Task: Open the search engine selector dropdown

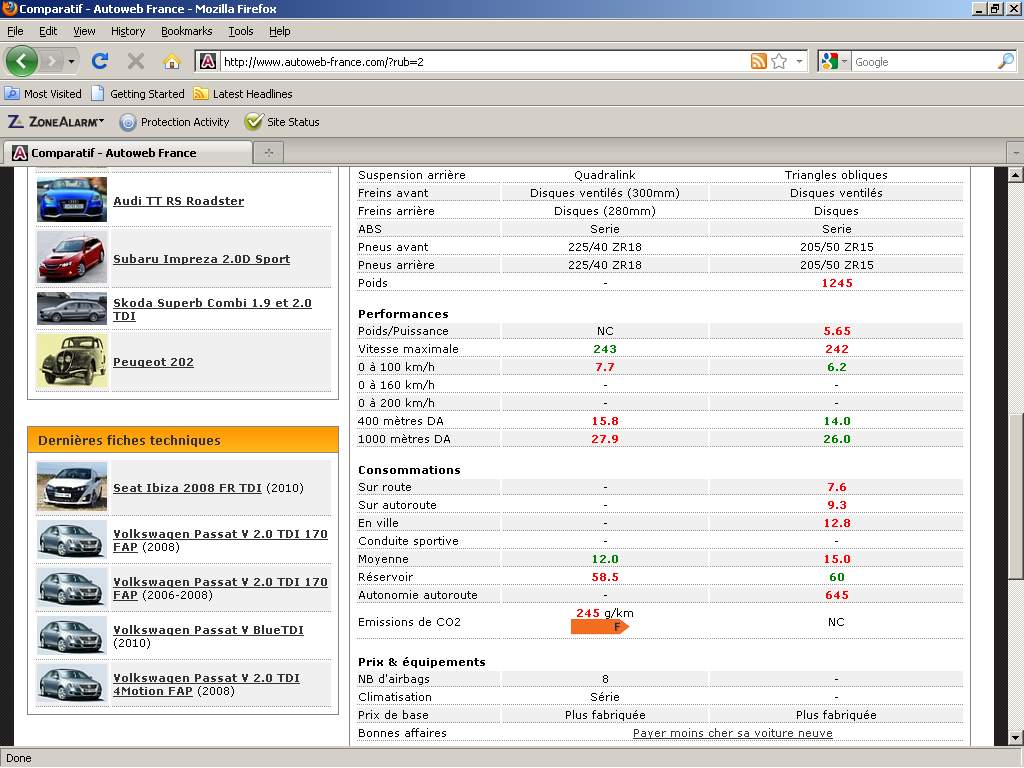Action: (833, 61)
